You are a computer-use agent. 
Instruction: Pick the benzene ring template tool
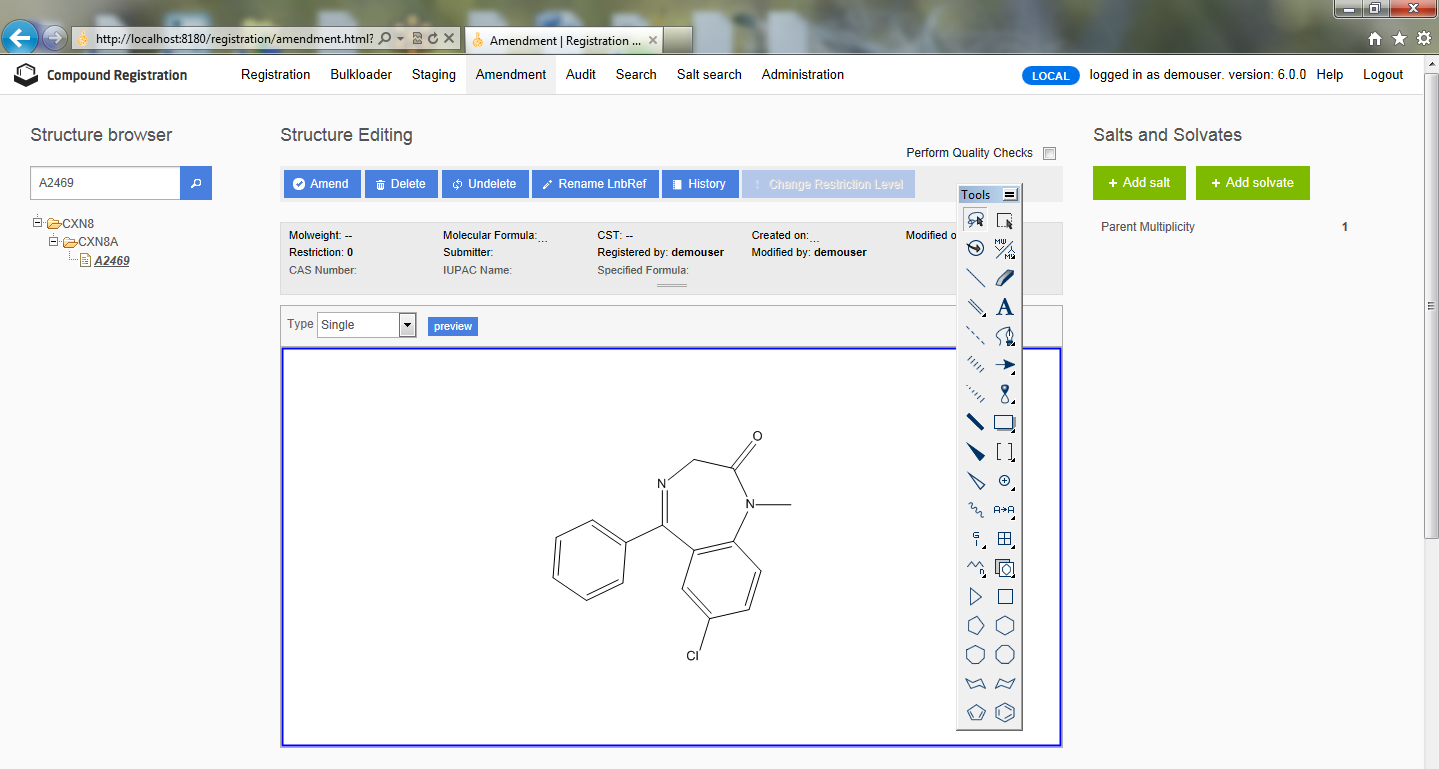[1005, 712]
